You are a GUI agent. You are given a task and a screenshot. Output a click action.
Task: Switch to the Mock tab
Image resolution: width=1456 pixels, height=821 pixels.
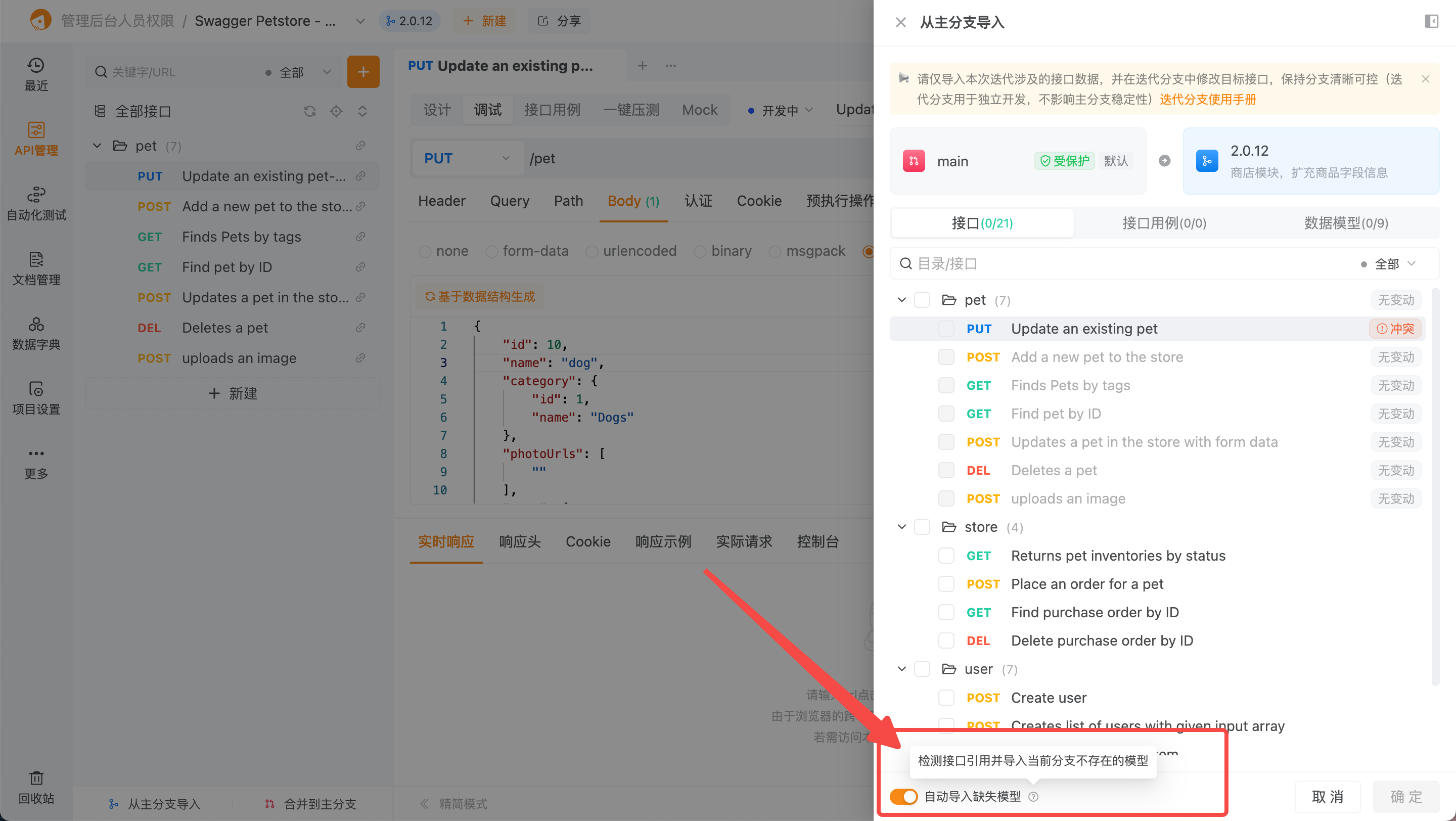point(699,110)
